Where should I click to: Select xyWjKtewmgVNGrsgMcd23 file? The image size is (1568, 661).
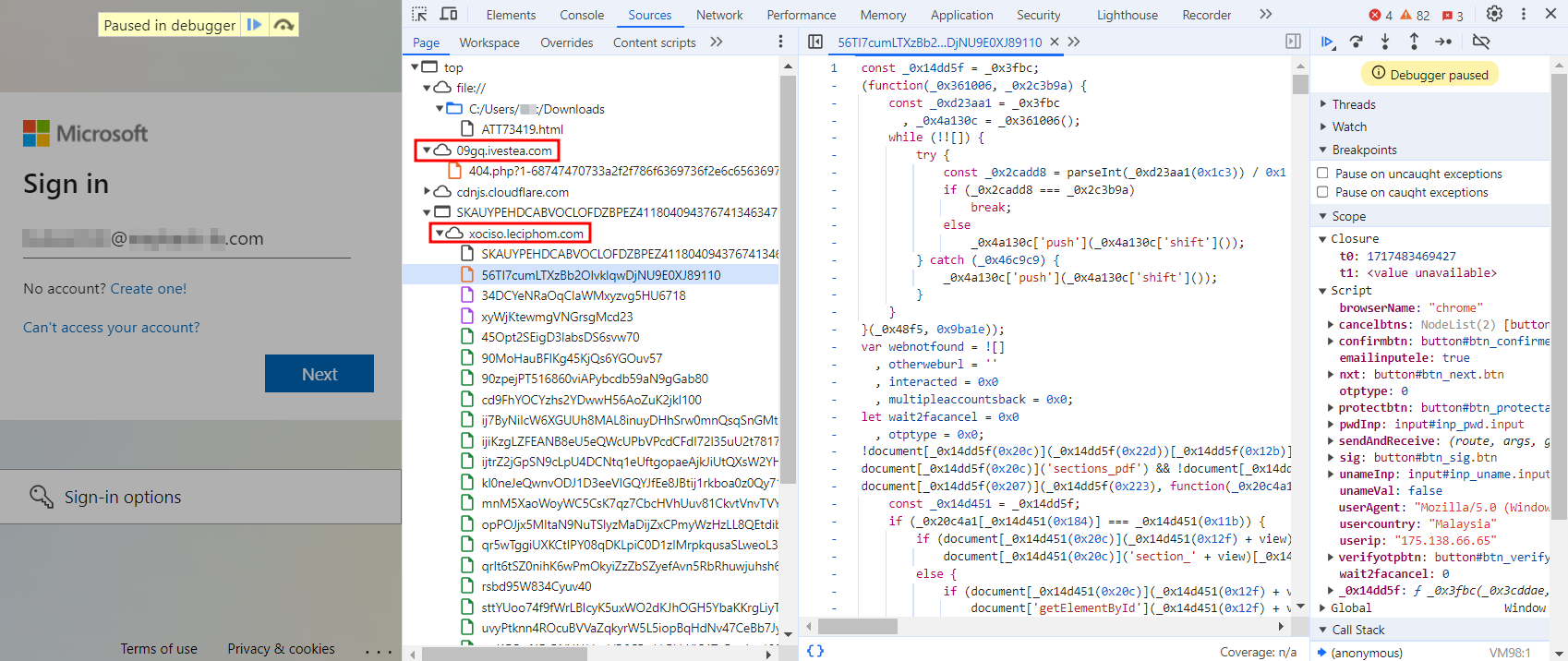557,317
